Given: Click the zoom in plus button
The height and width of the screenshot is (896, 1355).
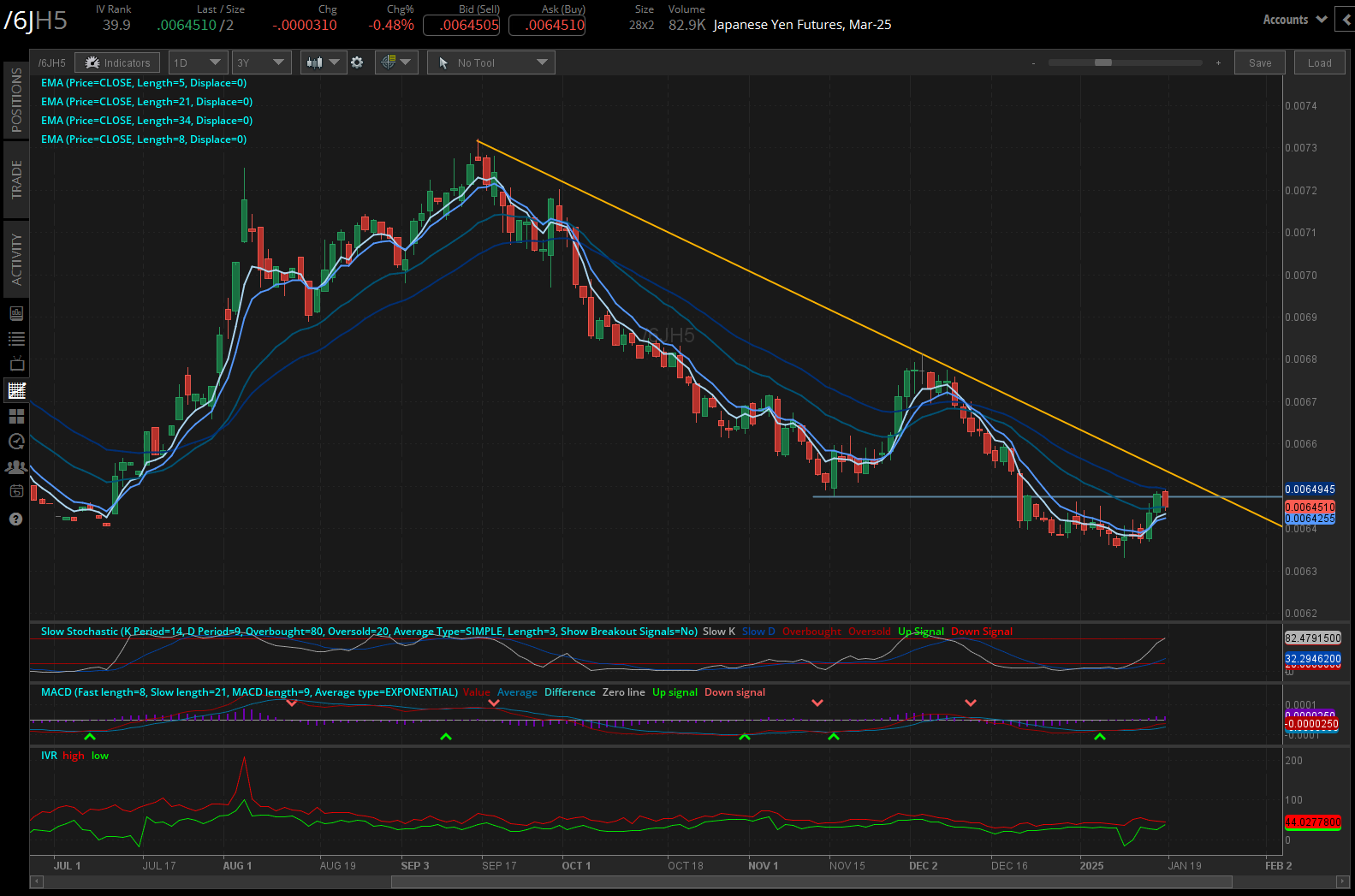Looking at the screenshot, I should point(1218,62).
